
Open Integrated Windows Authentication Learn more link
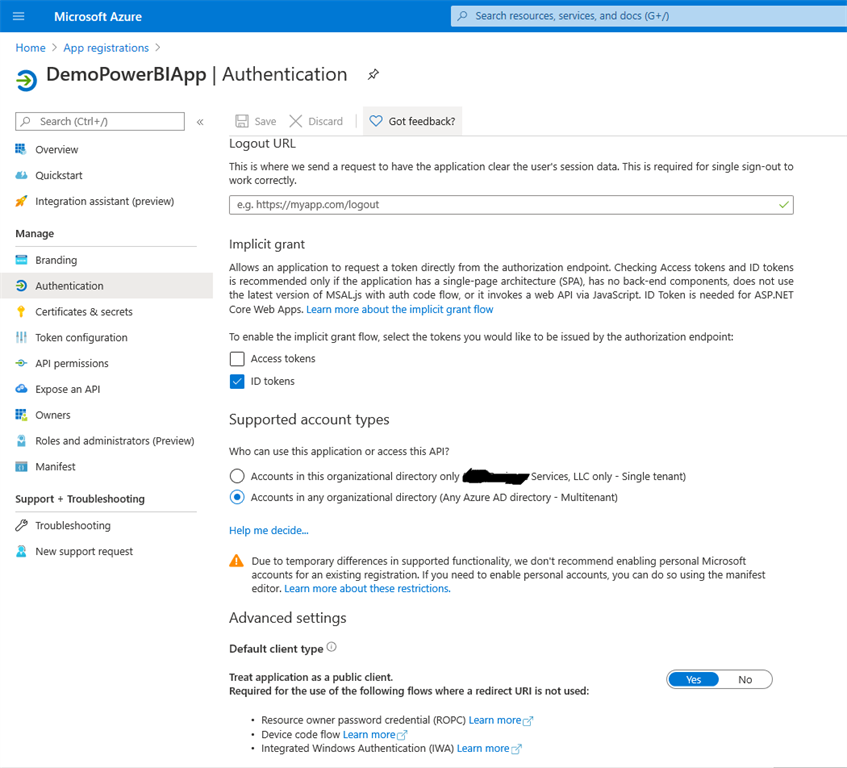[x=483, y=749]
